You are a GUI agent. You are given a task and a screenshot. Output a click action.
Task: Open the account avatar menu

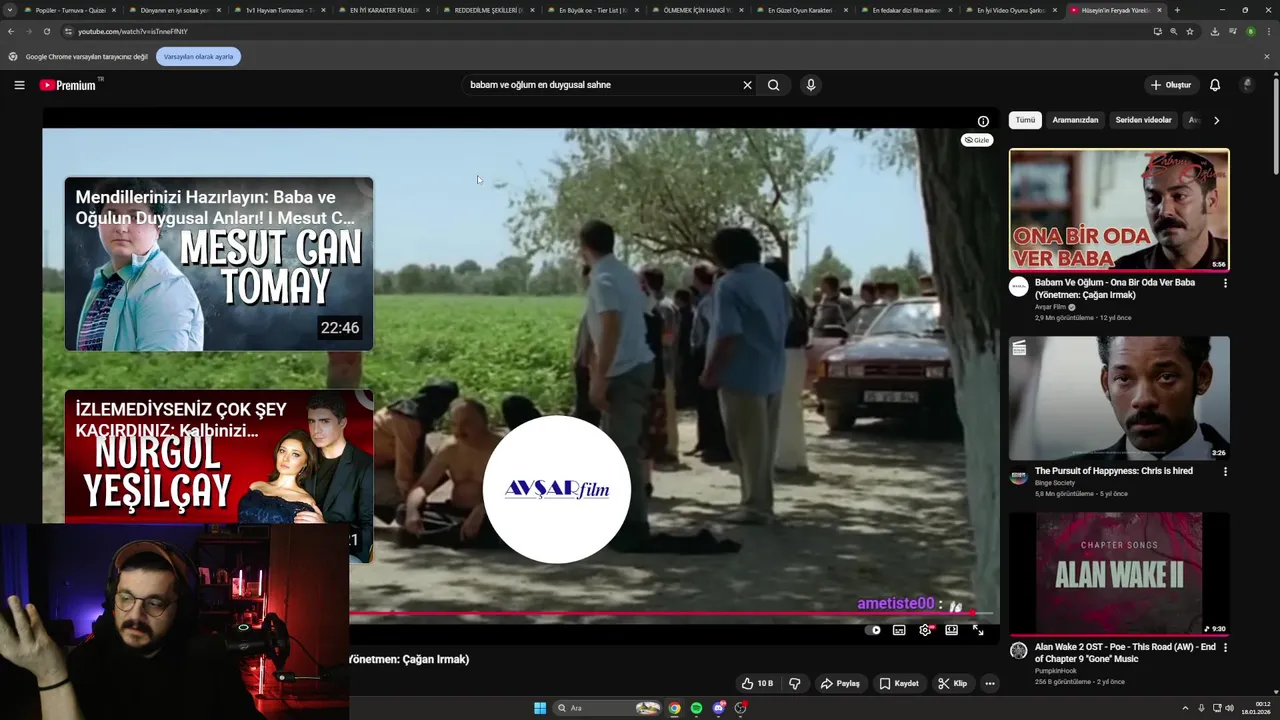(1247, 85)
